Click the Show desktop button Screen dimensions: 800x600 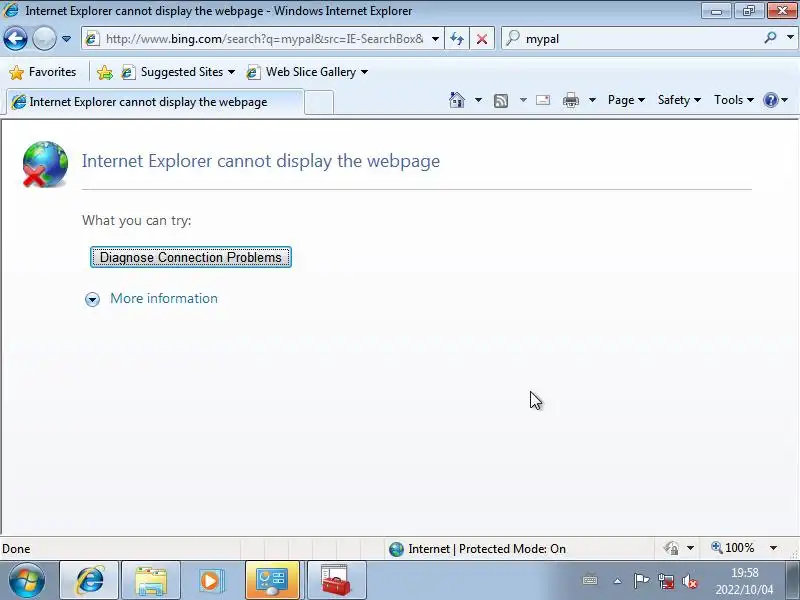click(x=792, y=581)
